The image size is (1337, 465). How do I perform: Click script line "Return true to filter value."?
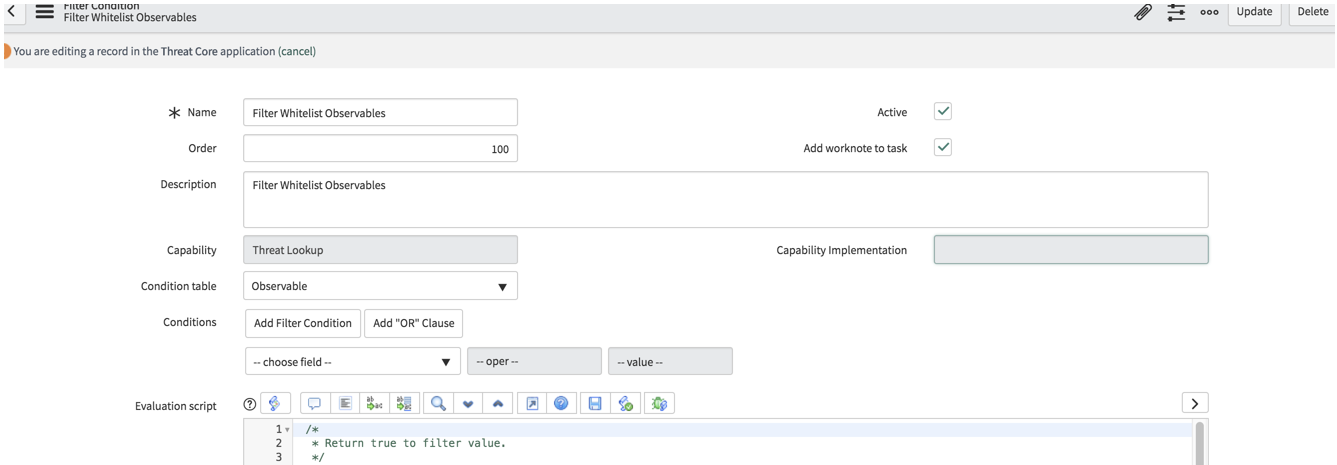tap(415, 443)
